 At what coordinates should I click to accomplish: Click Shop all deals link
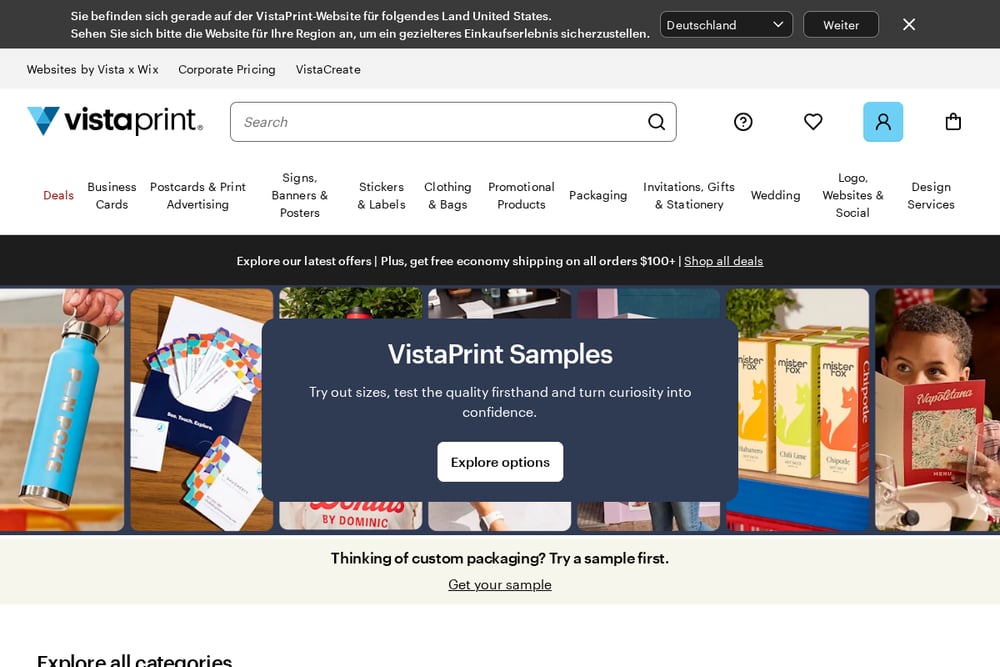pyautogui.click(x=723, y=261)
